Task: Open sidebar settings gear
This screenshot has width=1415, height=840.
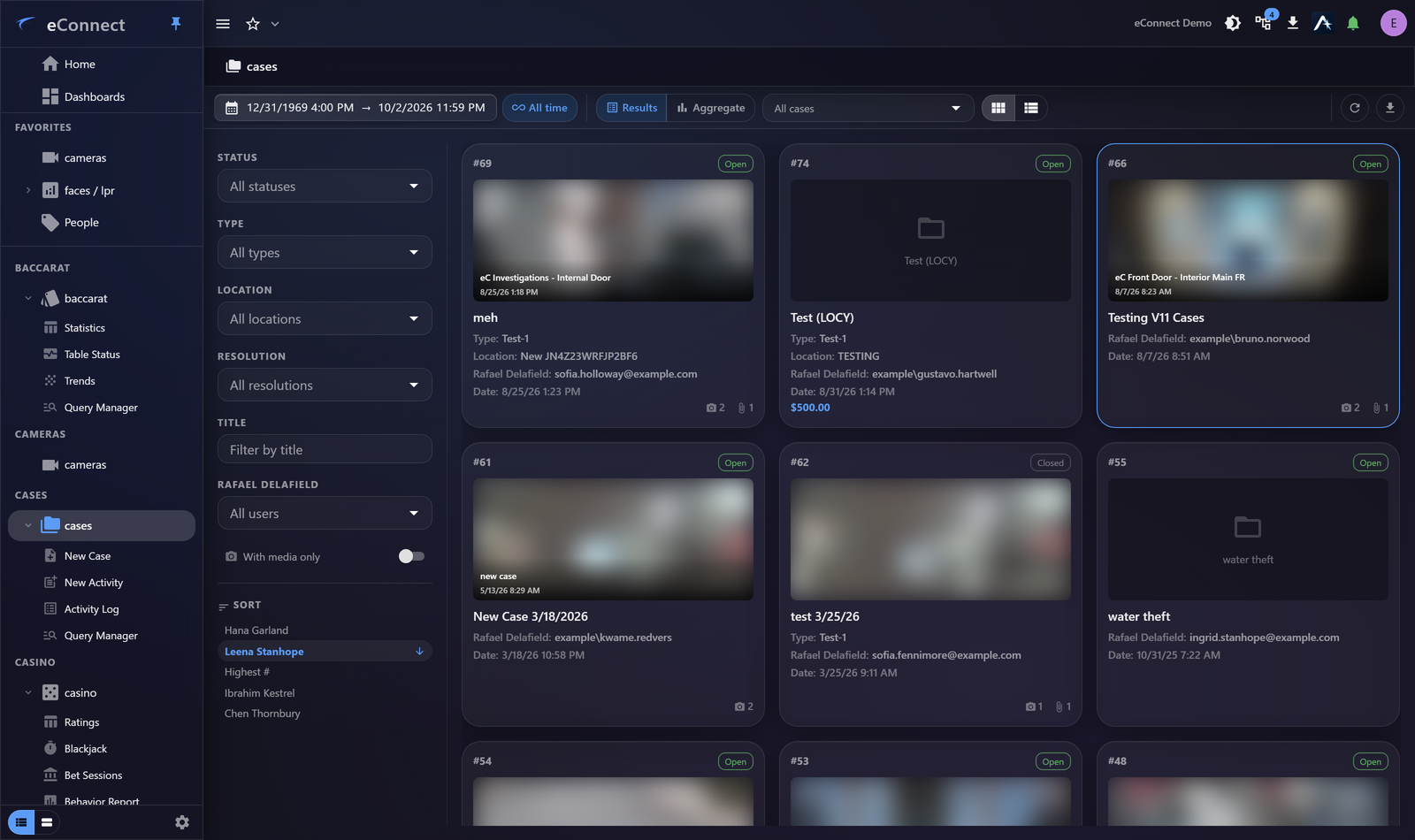Action: [182, 822]
